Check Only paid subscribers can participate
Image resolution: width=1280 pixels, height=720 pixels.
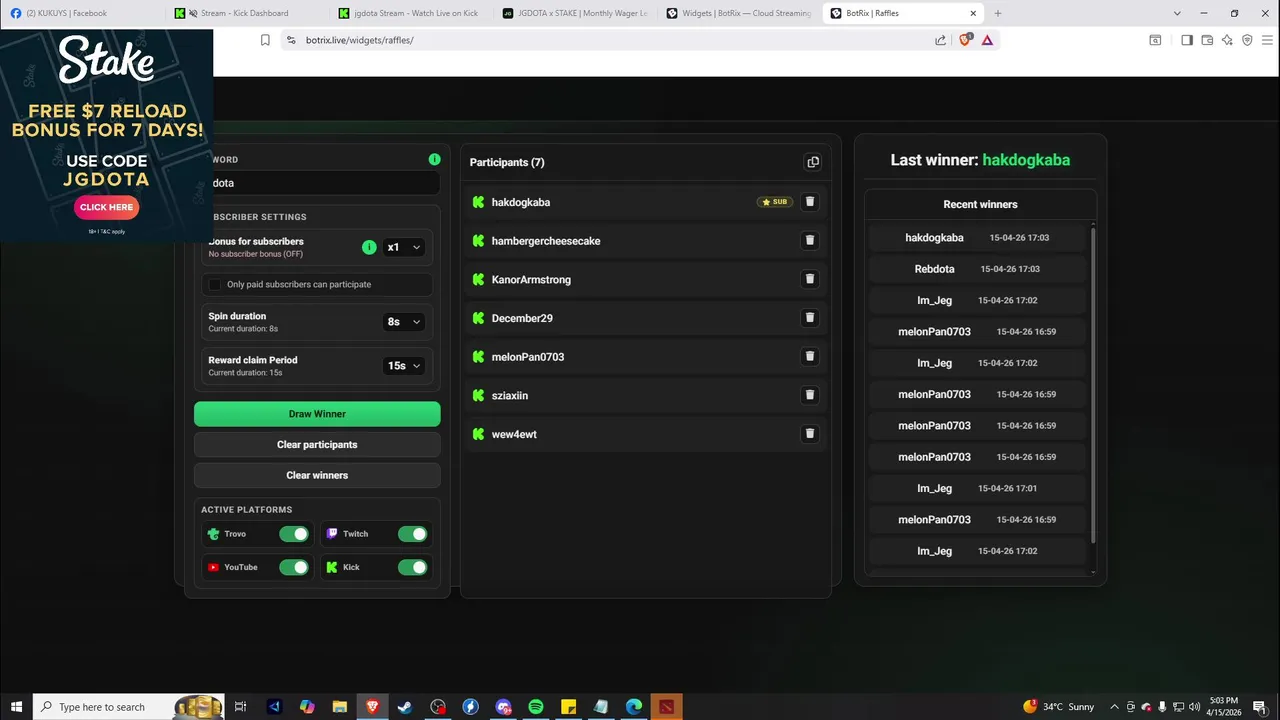pyautogui.click(x=214, y=284)
